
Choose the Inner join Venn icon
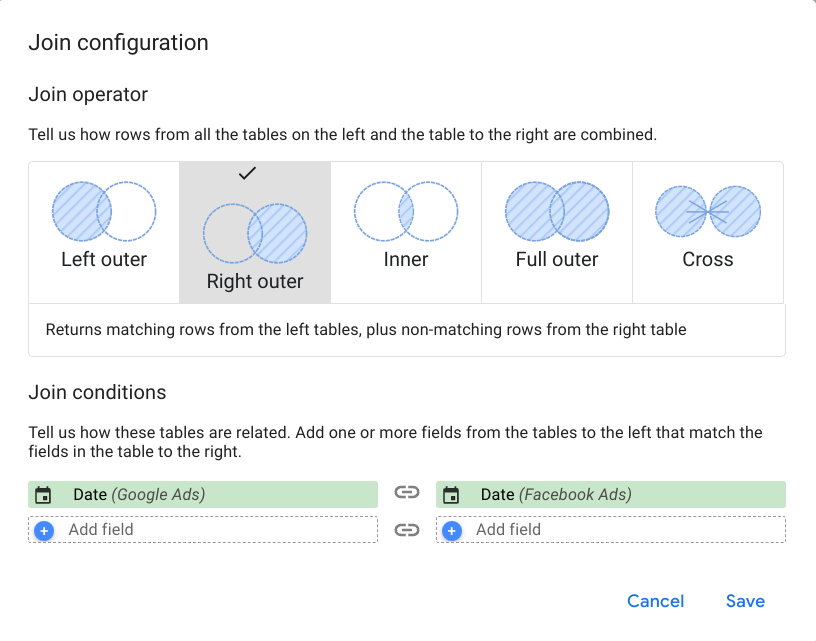406,211
